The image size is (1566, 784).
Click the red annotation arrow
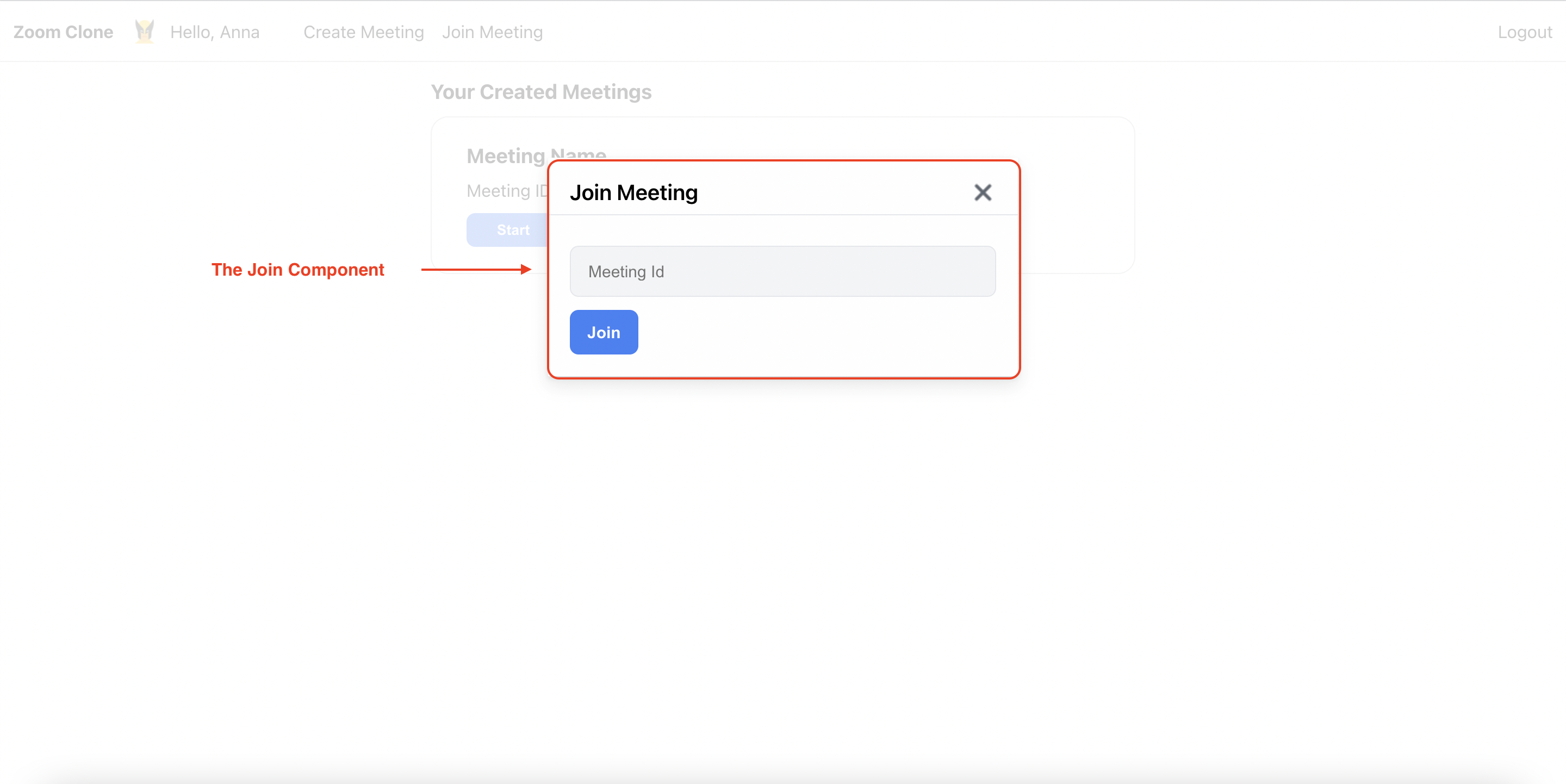tap(475, 269)
